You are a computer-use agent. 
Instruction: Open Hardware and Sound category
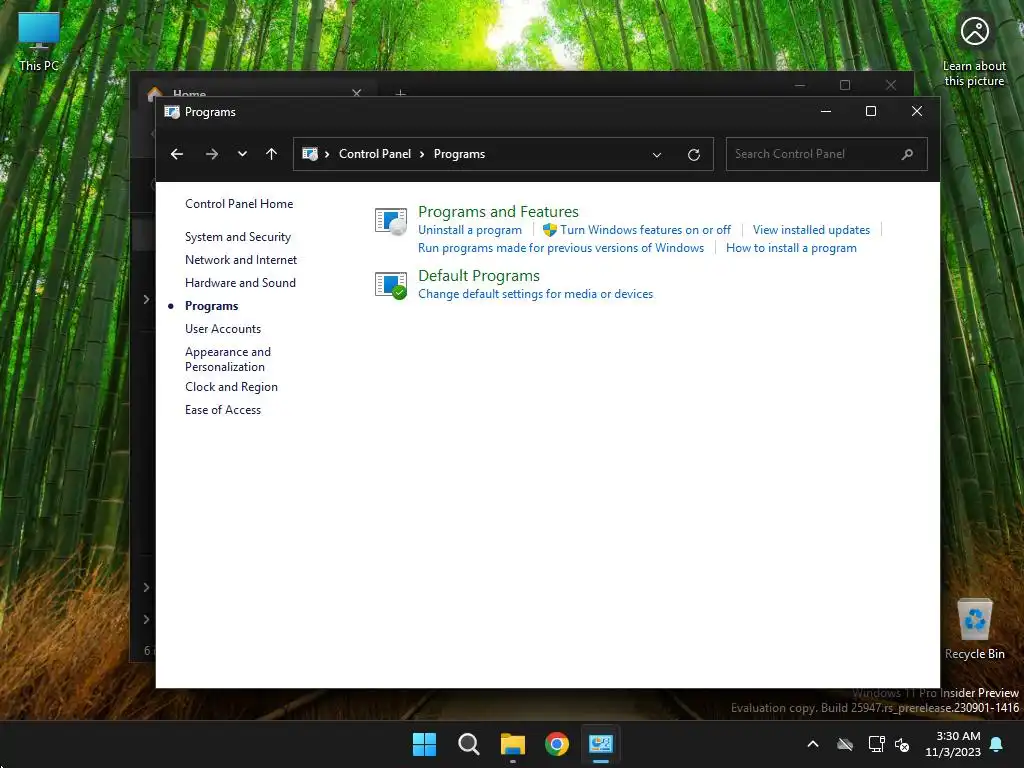(240, 283)
